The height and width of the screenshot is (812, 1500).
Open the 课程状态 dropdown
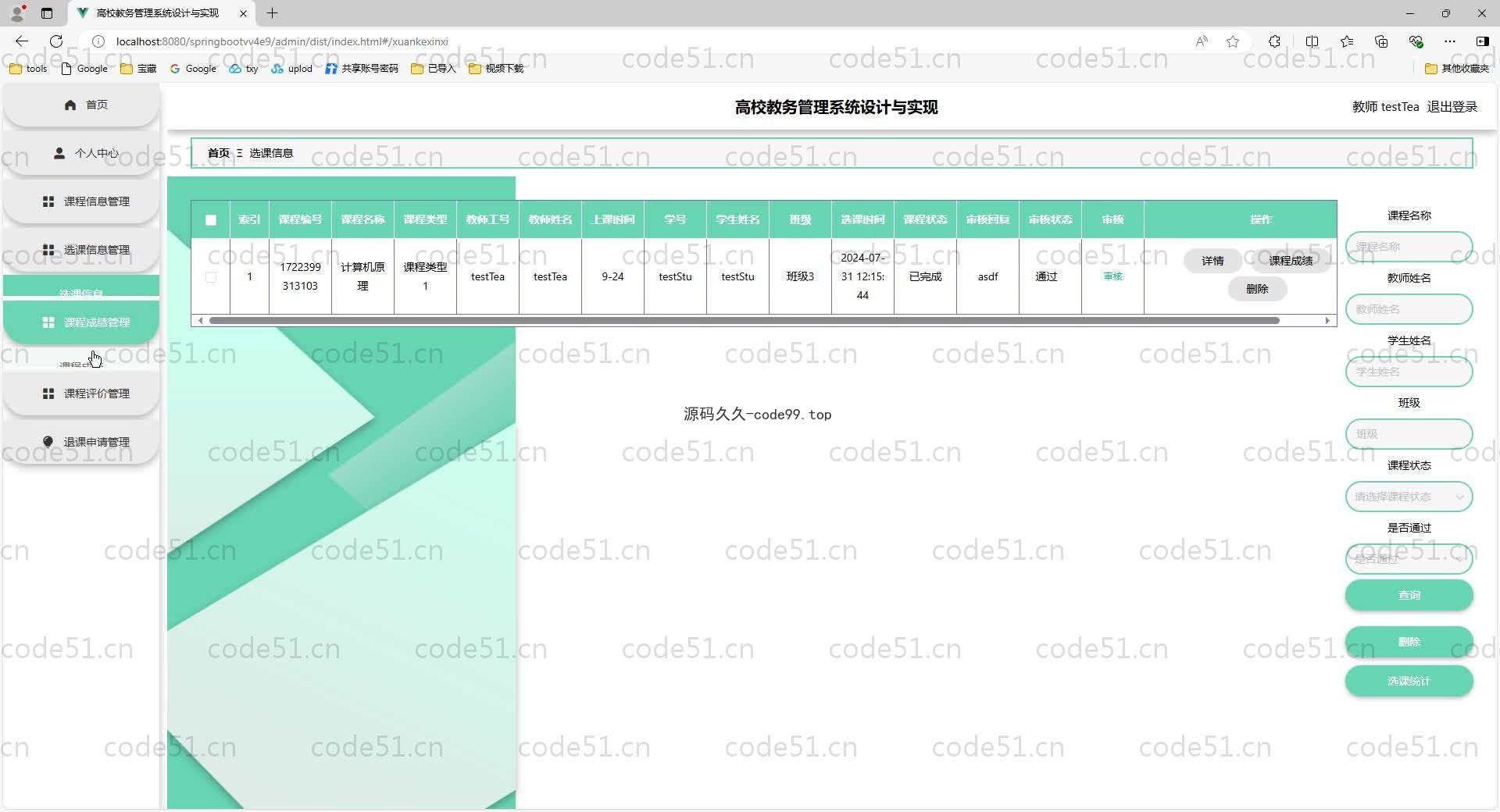pos(1409,497)
